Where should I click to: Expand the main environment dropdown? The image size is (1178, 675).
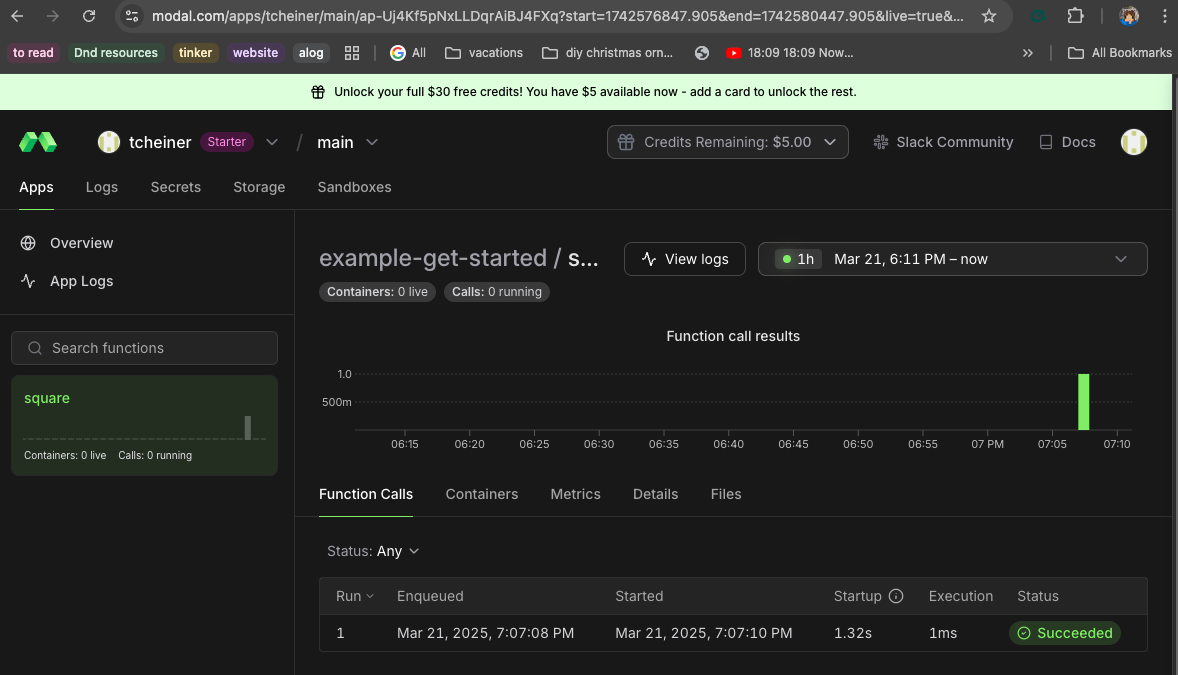(x=372, y=142)
